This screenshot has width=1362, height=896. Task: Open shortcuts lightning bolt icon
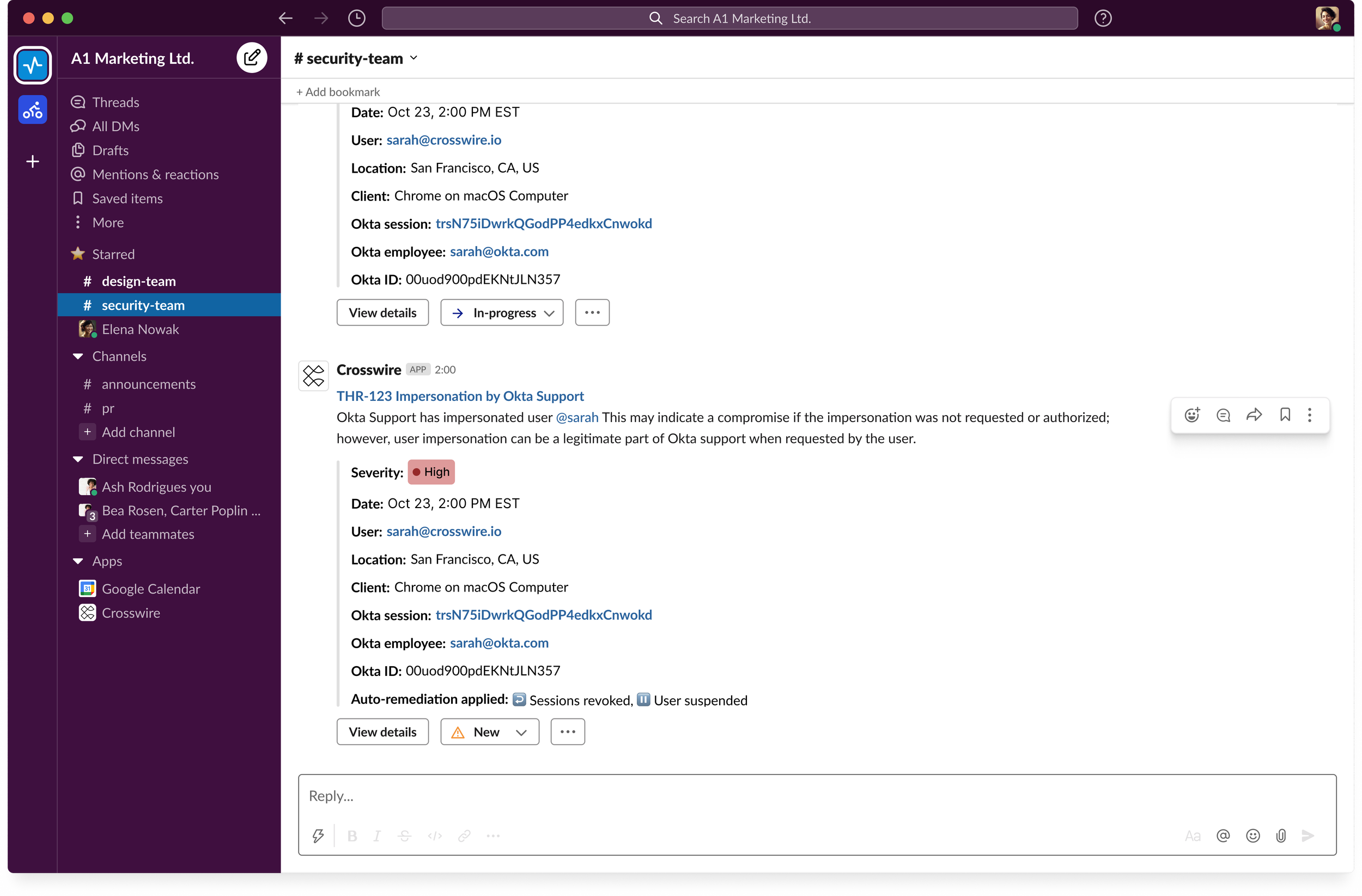tap(318, 836)
